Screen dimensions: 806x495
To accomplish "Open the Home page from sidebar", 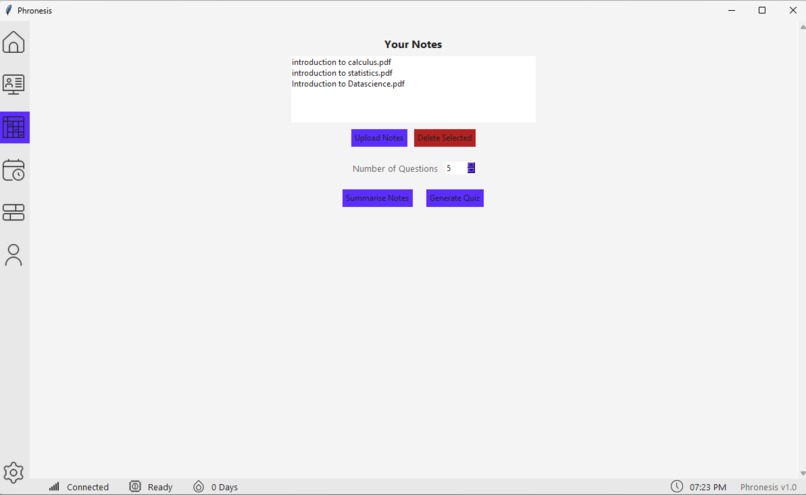I will [x=13, y=42].
